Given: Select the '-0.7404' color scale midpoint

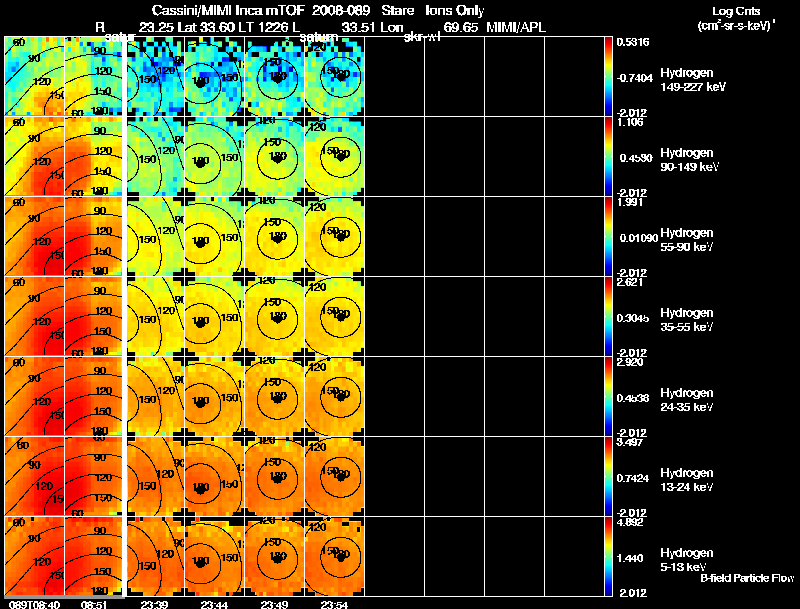Looking at the screenshot, I should point(634,78).
